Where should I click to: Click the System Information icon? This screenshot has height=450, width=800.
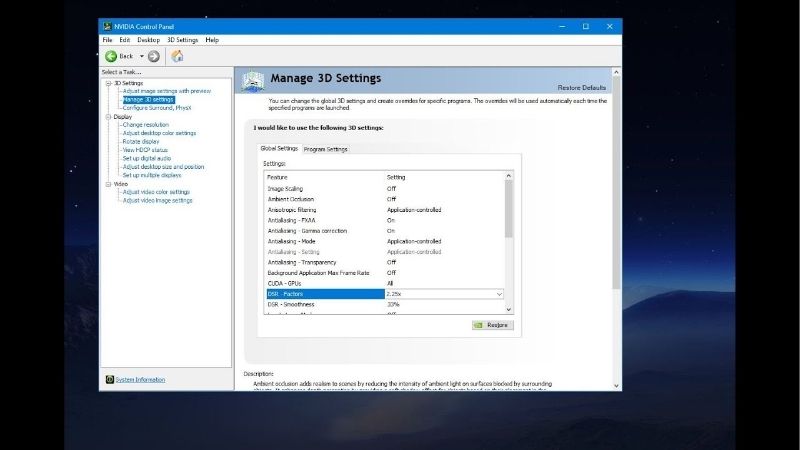coord(109,379)
